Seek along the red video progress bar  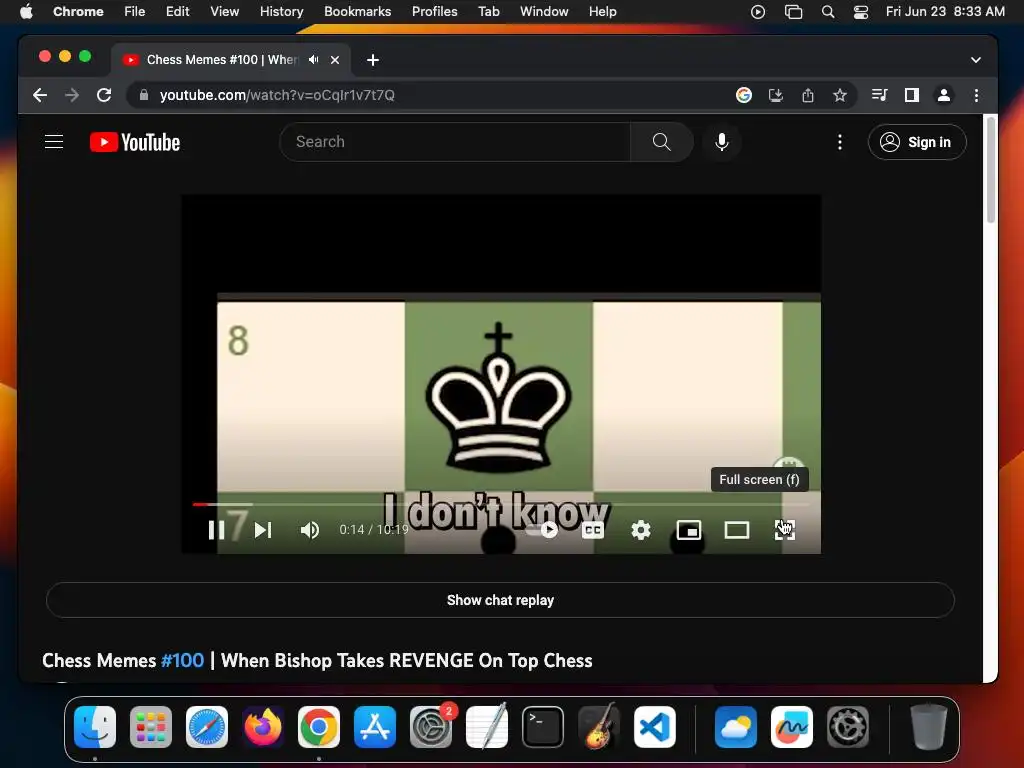[x=501, y=504]
